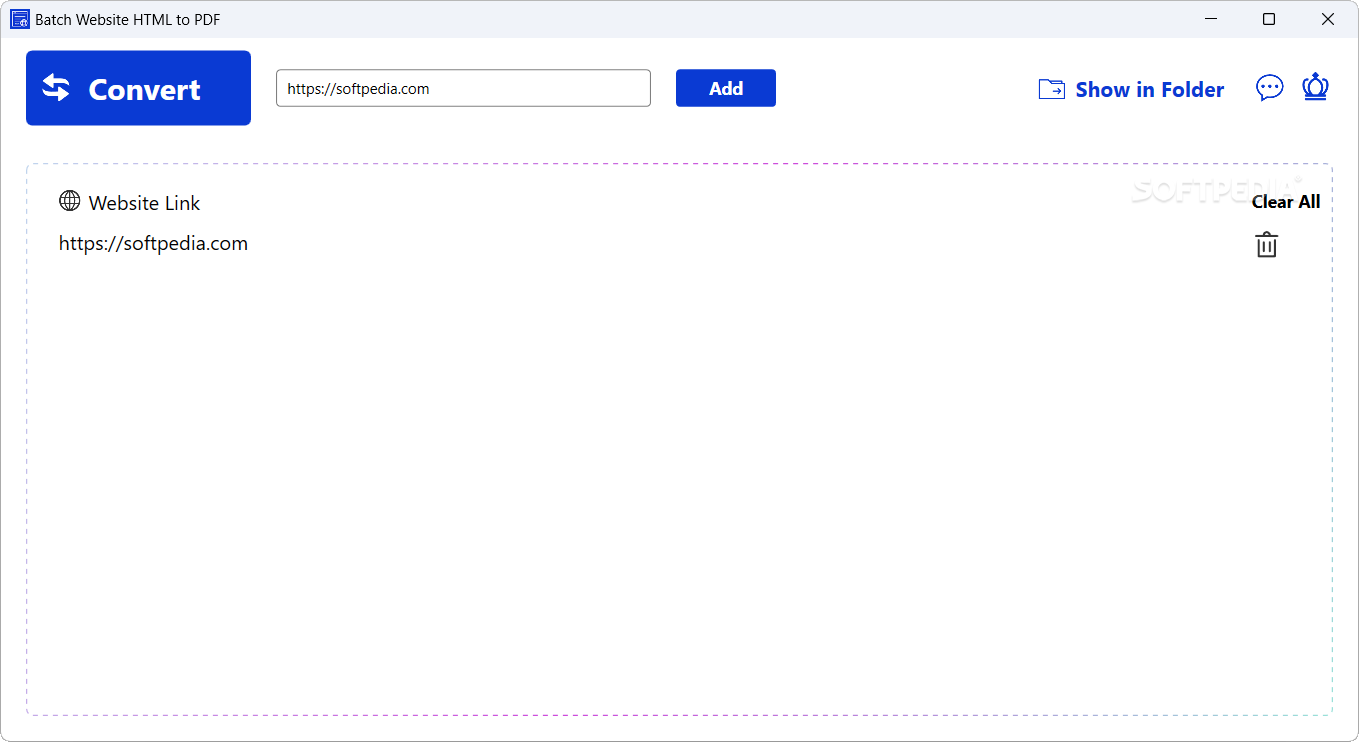
Task: Maximize the application window
Action: [x=1269, y=19]
